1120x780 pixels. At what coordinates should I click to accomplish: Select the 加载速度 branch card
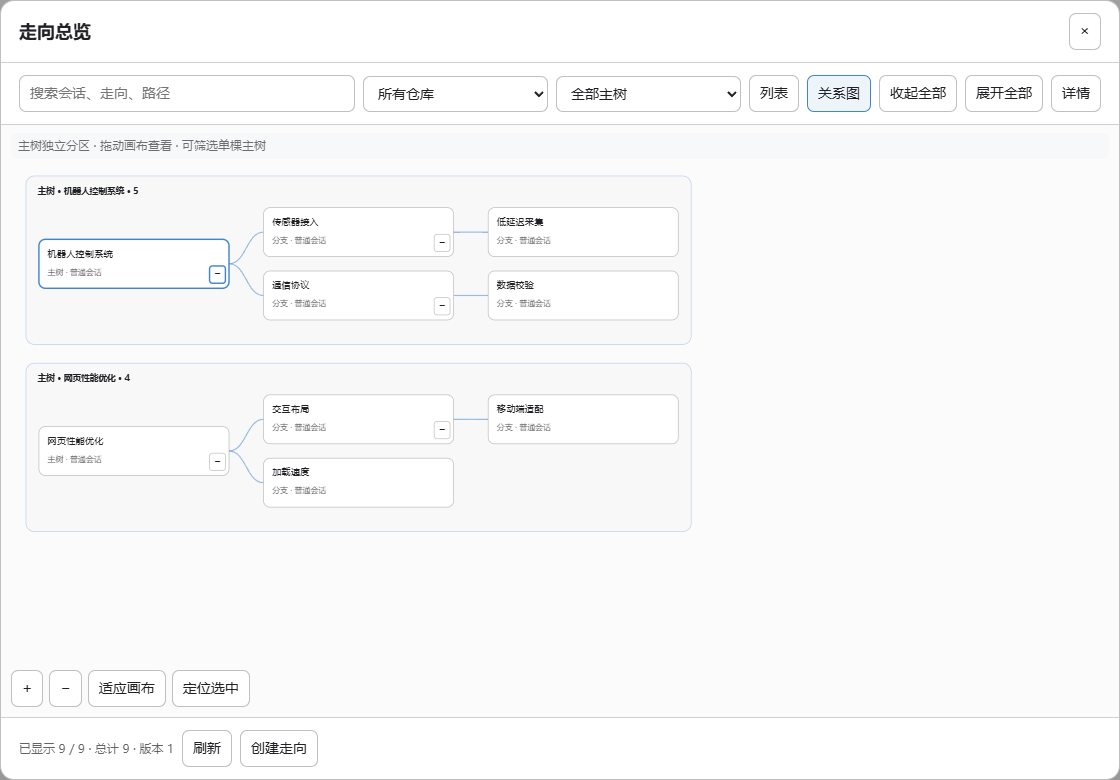[x=359, y=483]
